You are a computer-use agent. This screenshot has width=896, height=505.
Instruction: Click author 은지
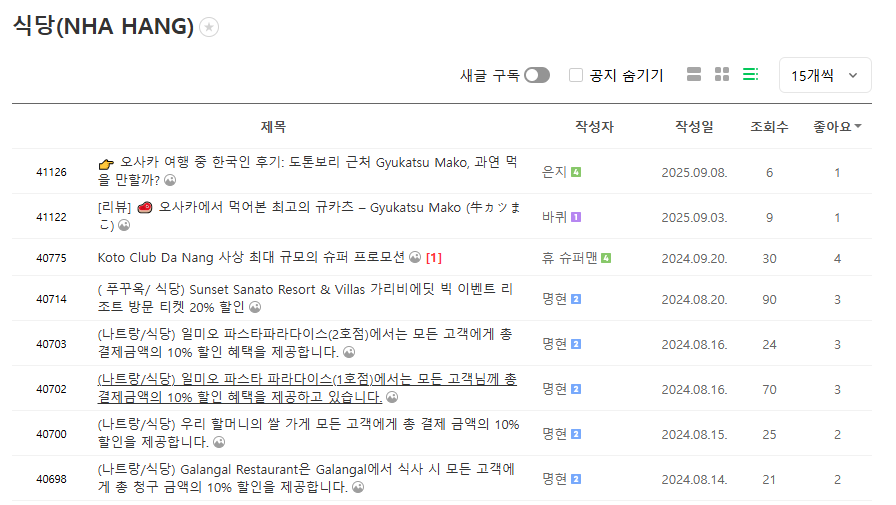point(554,172)
